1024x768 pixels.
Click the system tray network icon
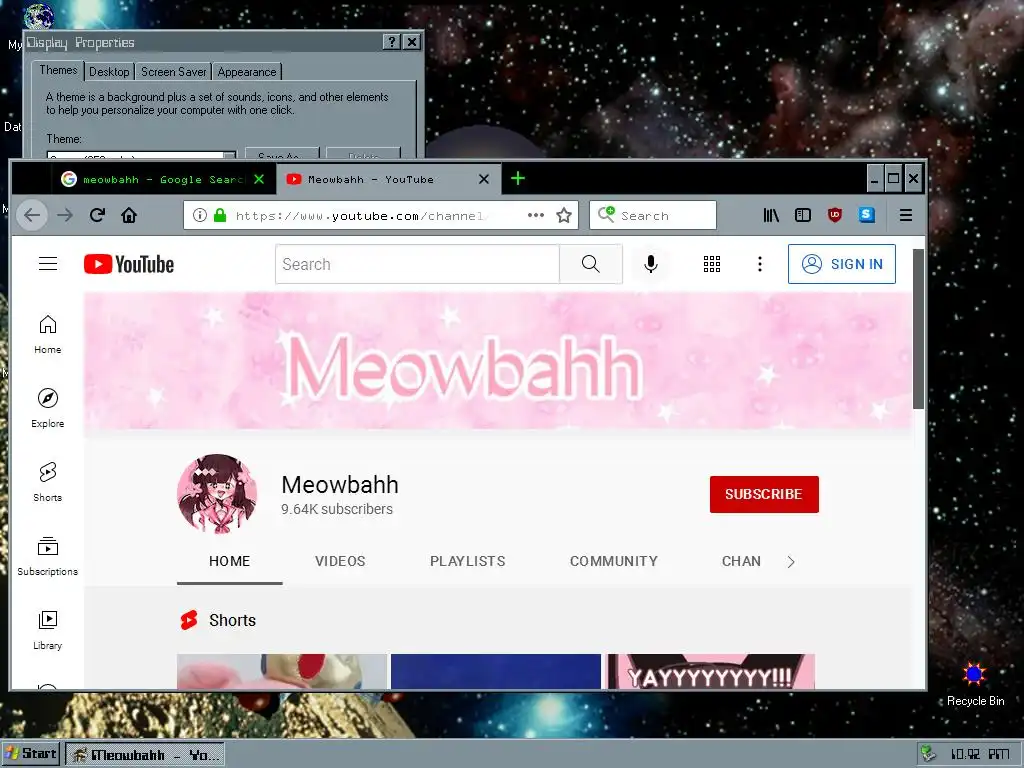928,754
